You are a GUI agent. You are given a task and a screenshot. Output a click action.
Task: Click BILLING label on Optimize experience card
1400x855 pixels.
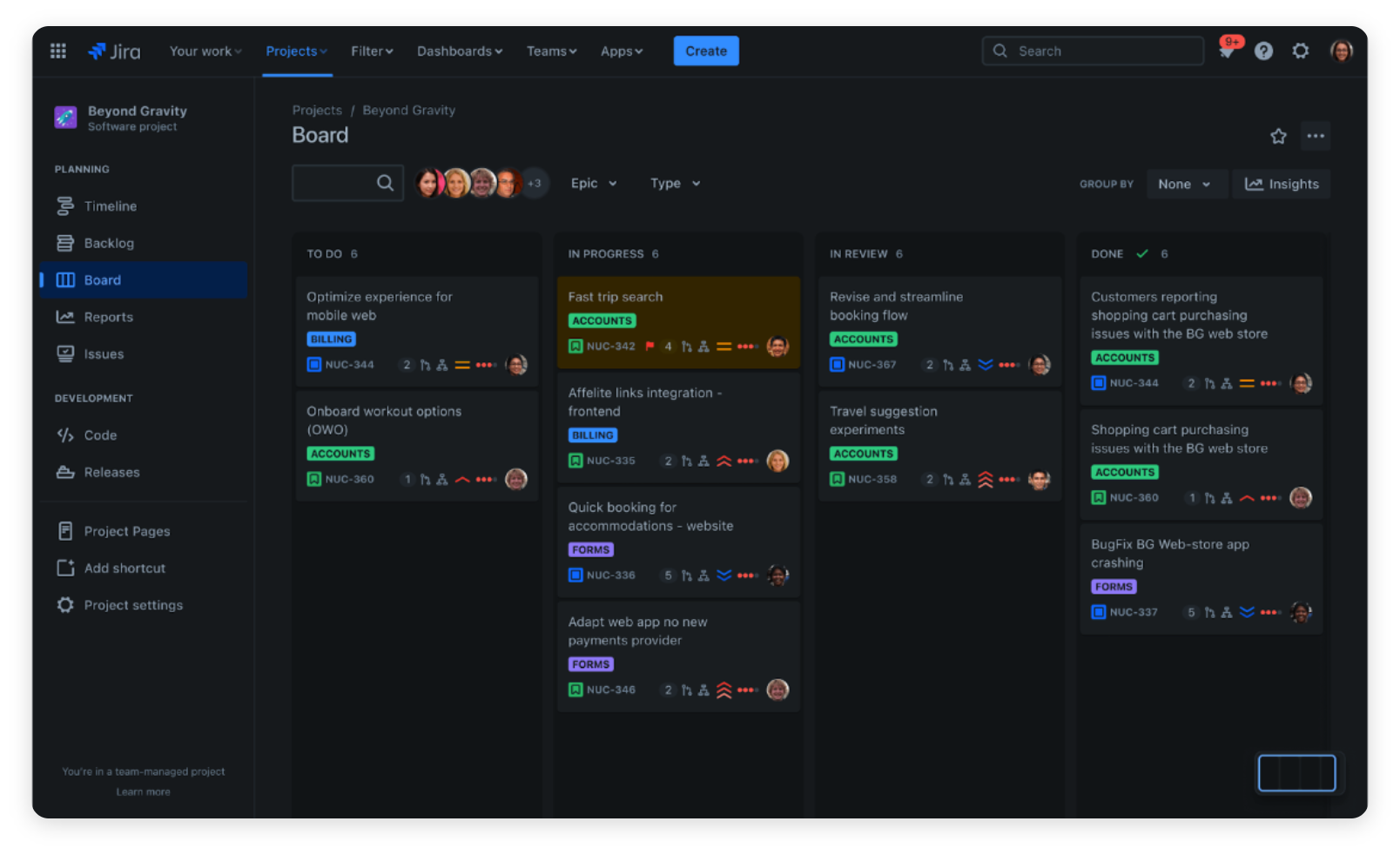pyautogui.click(x=332, y=340)
